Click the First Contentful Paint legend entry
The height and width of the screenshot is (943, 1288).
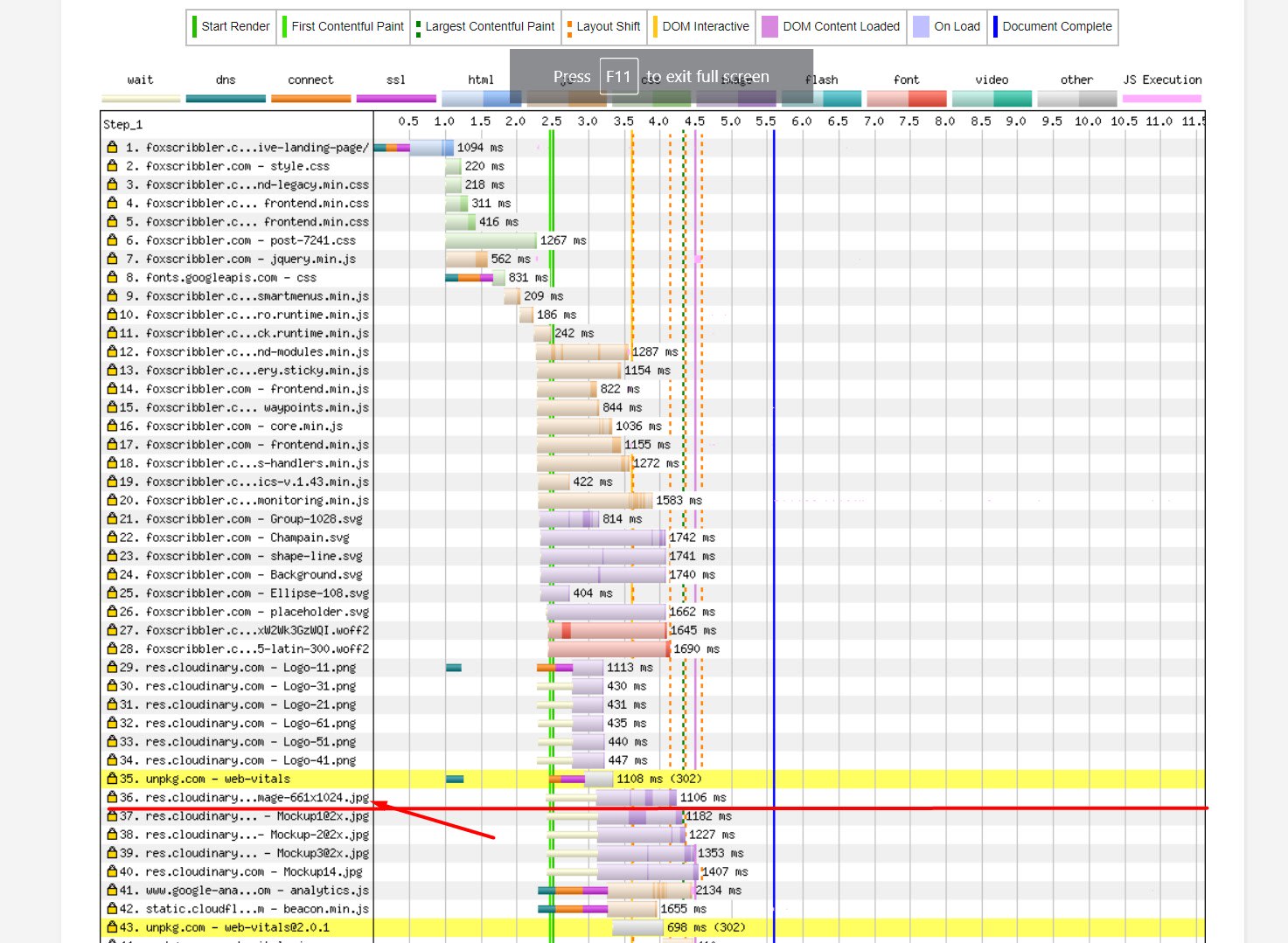pos(344,27)
